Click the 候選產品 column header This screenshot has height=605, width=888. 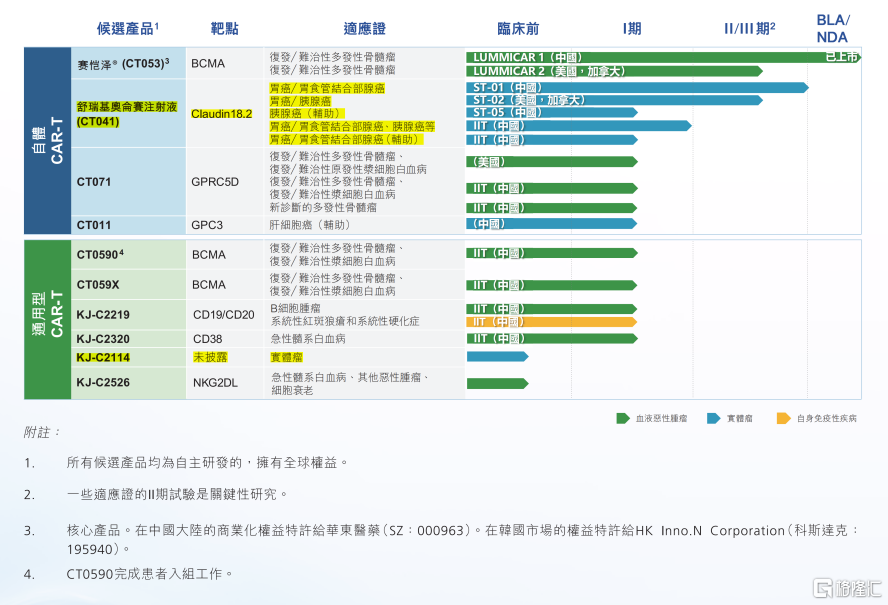tap(128, 28)
